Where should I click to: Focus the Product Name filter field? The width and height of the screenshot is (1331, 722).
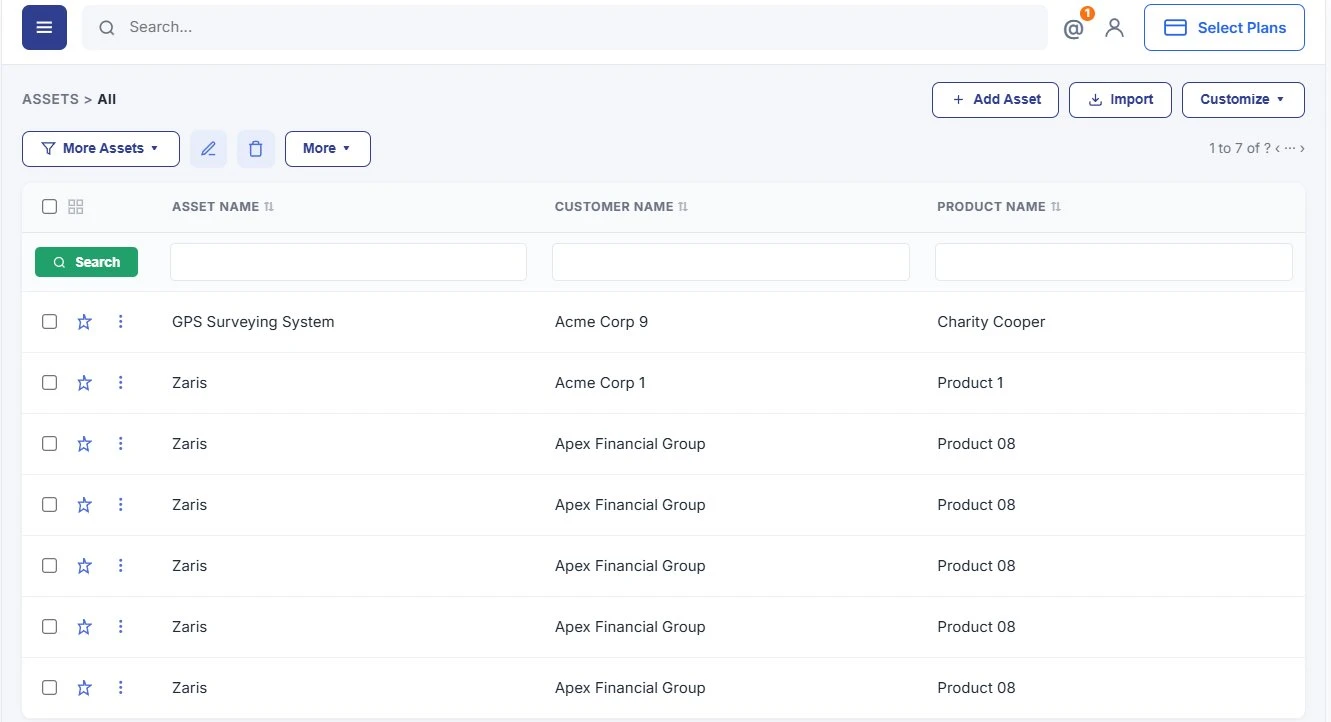(1114, 262)
